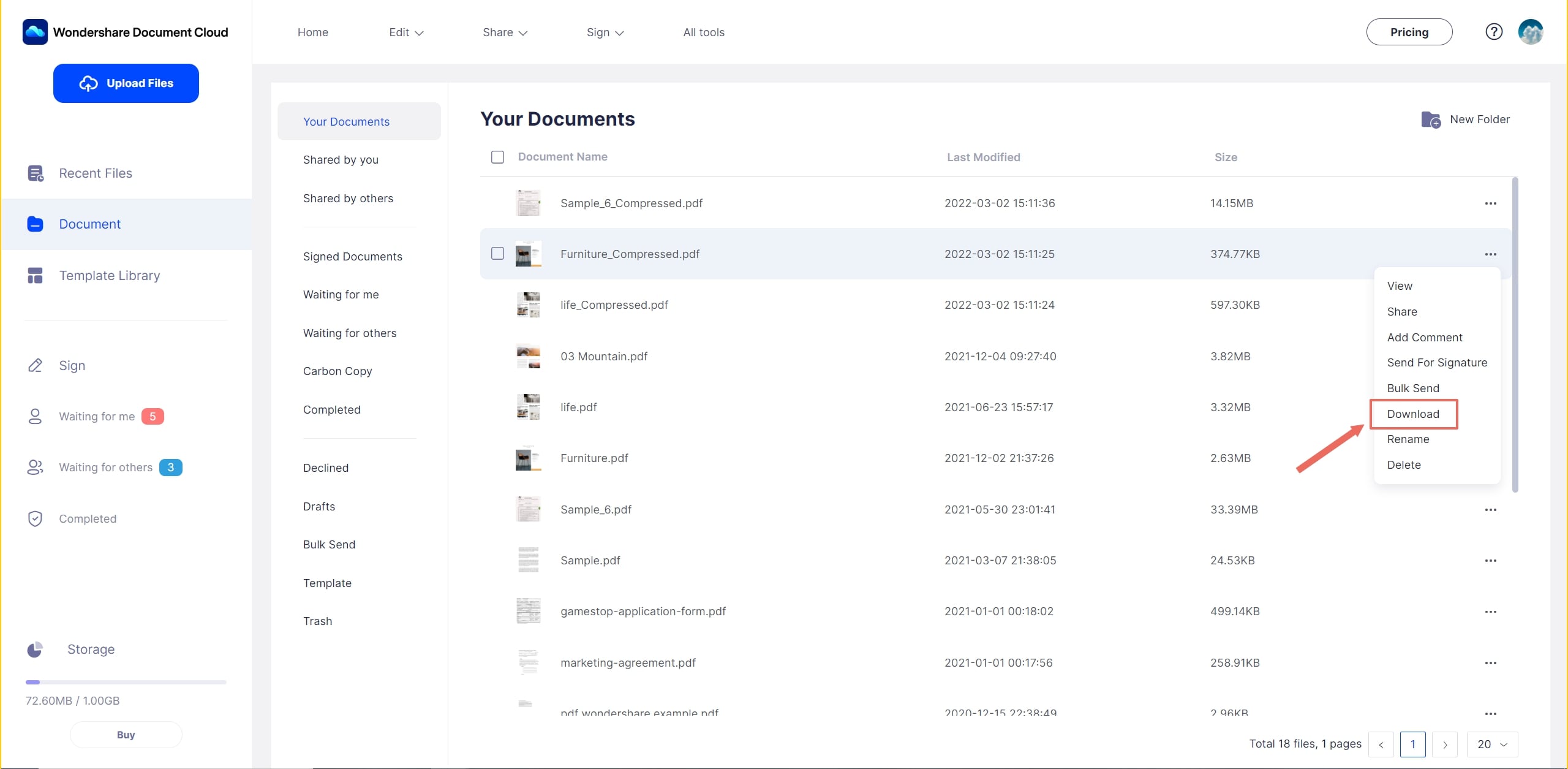Click the Completed section icon

(35, 518)
